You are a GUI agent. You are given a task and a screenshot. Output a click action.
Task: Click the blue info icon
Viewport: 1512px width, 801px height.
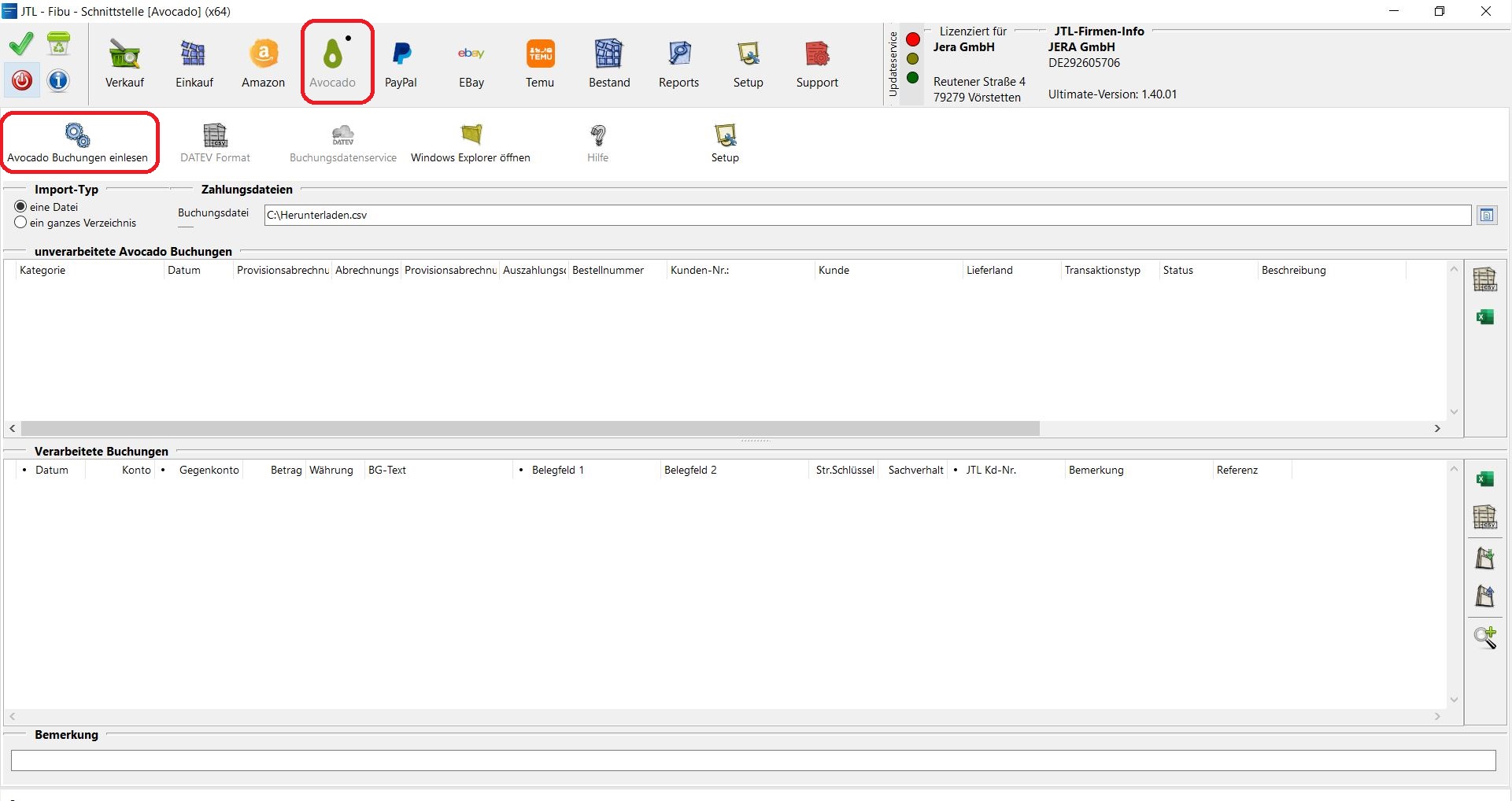tap(58, 80)
